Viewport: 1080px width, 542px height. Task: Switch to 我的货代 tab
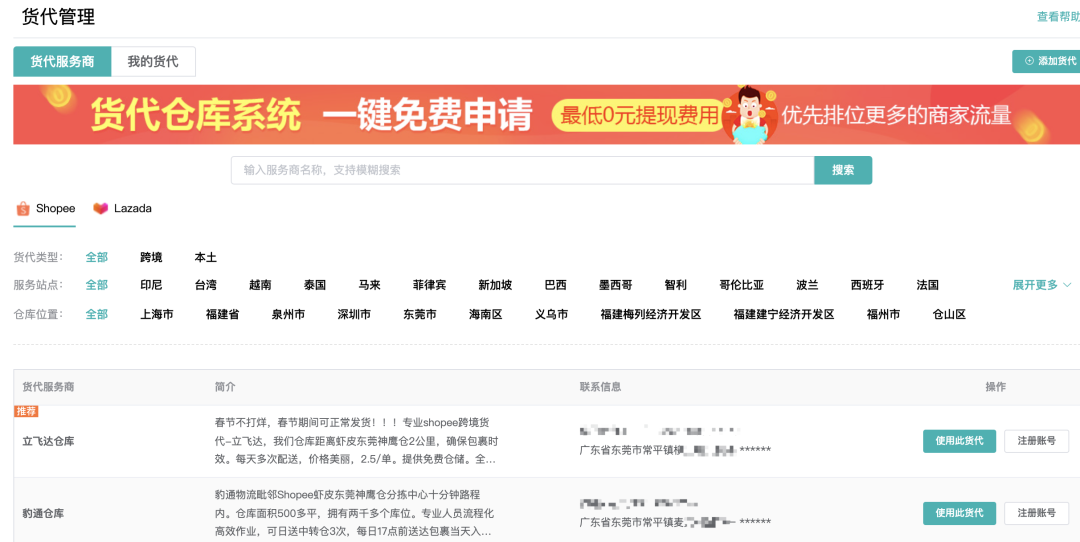click(153, 61)
